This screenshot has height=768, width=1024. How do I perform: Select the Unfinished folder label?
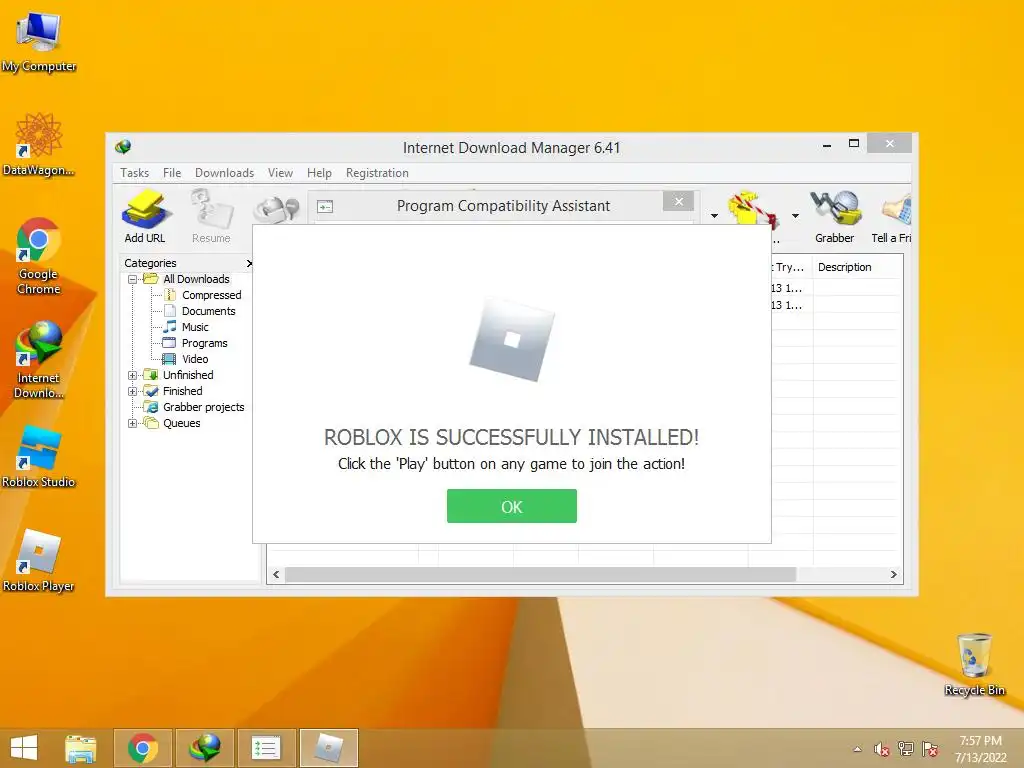188,376
